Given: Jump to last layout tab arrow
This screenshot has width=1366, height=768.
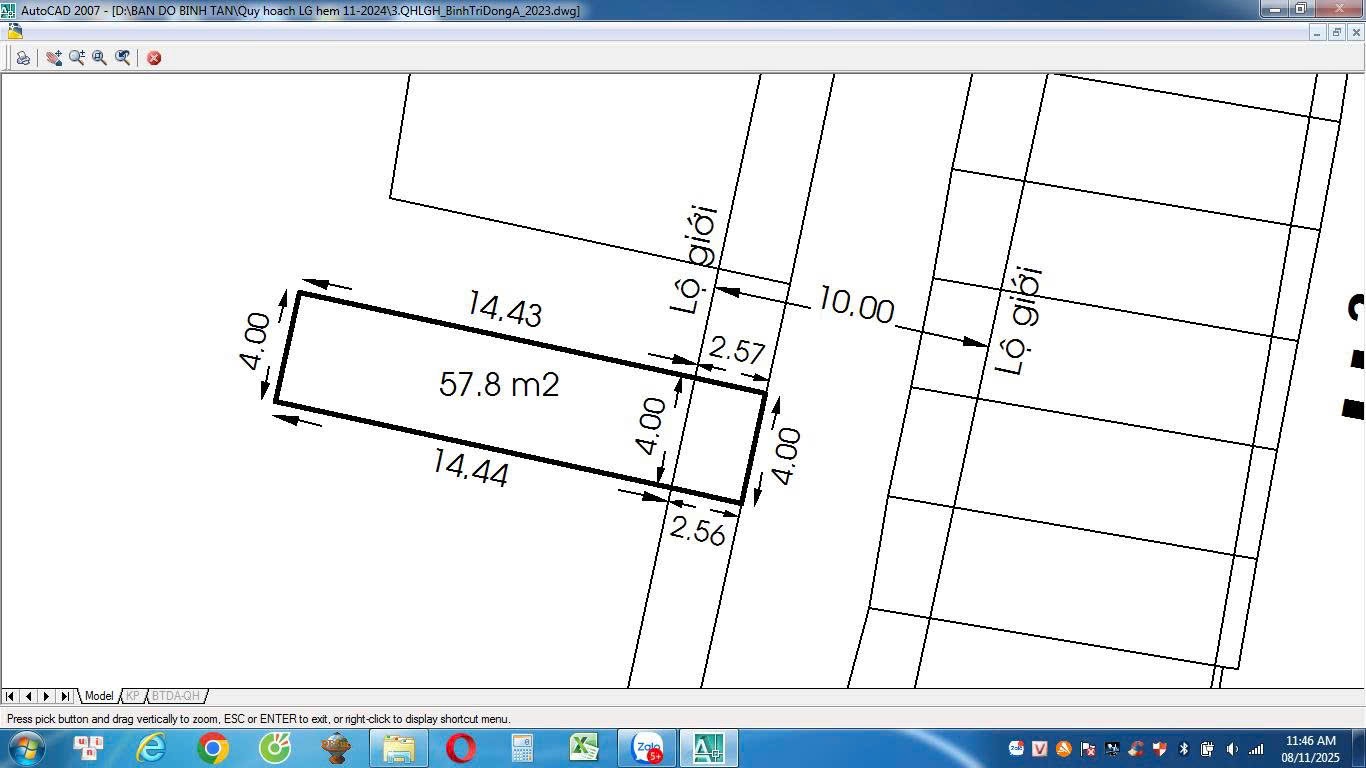Looking at the screenshot, I should (64, 696).
